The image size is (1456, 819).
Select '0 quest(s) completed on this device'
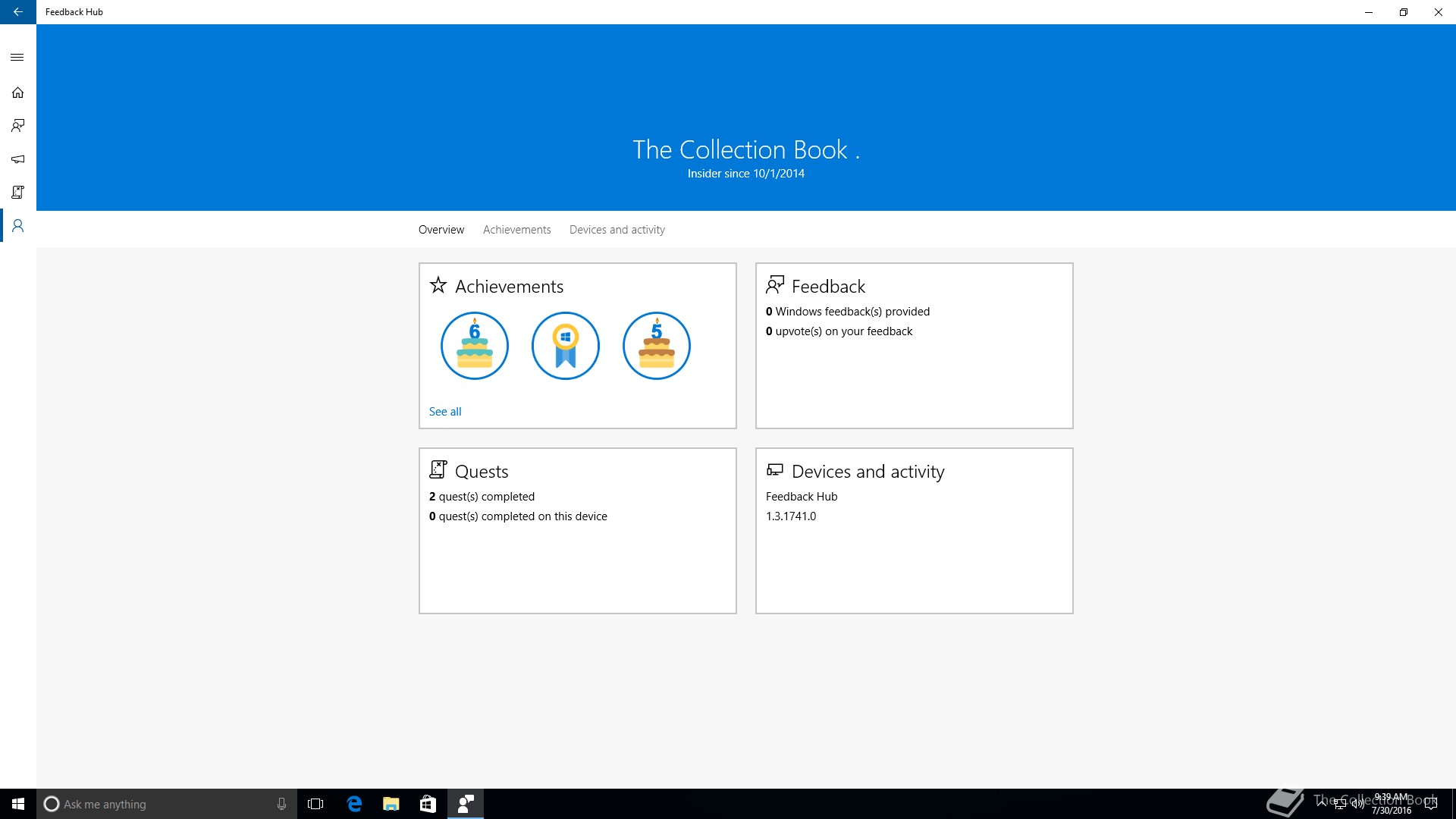click(x=518, y=516)
